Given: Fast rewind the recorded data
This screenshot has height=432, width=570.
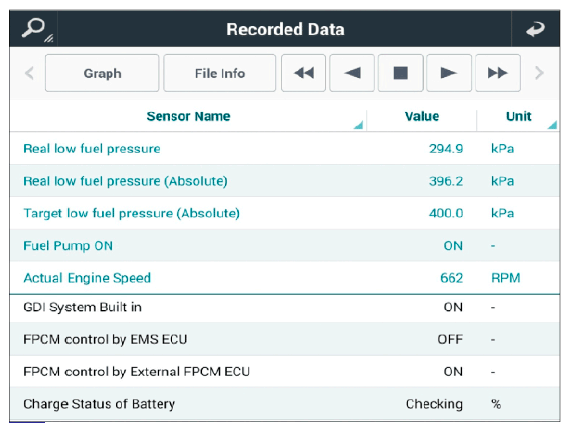Looking at the screenshot, I should (304, 73).
